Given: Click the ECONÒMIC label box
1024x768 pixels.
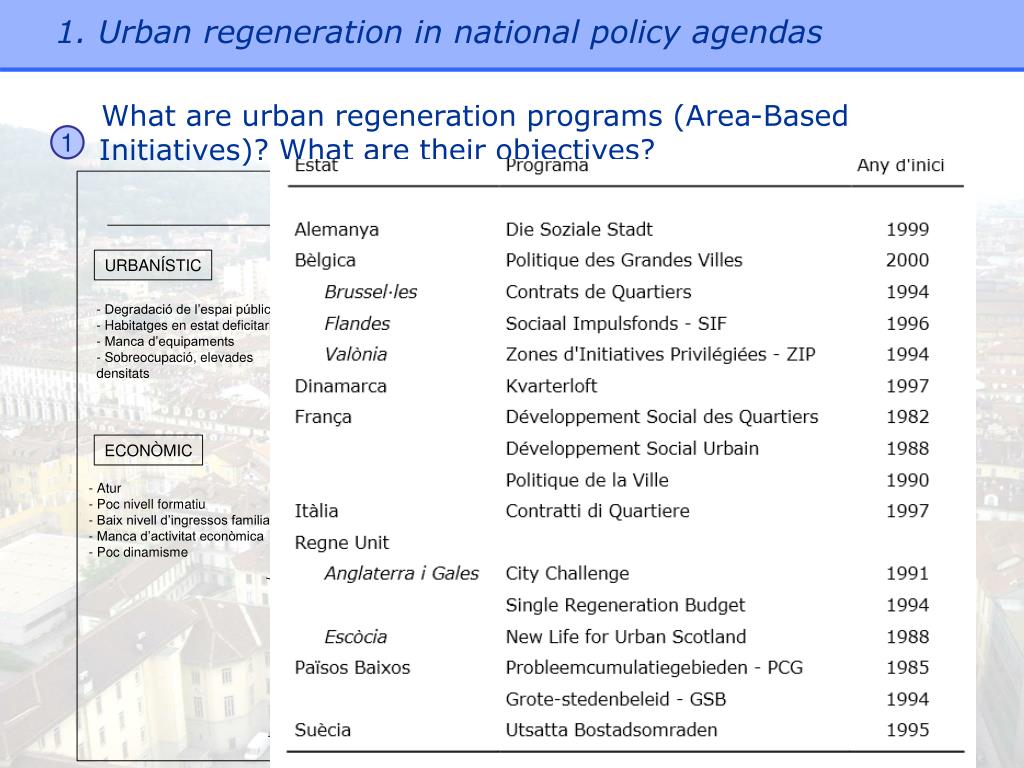Looking at the screenshot, I should 148,450.
